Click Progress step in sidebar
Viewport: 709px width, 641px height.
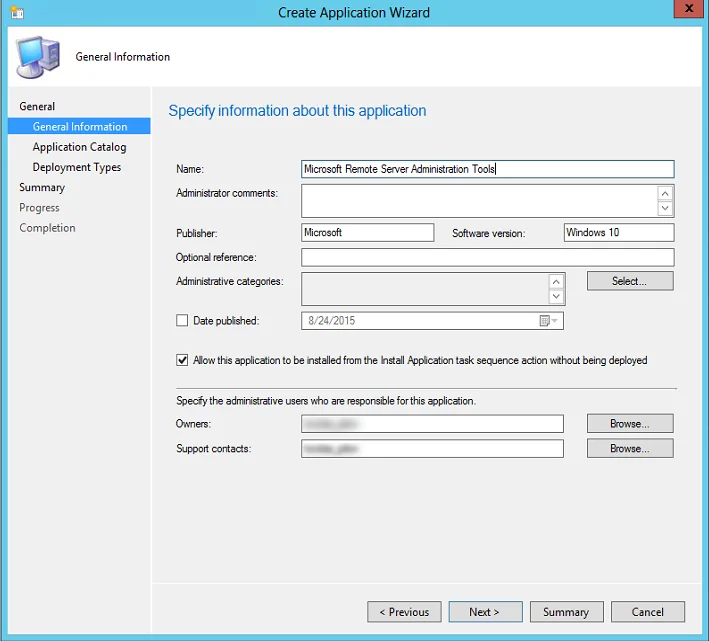click(x=39, y=207)
